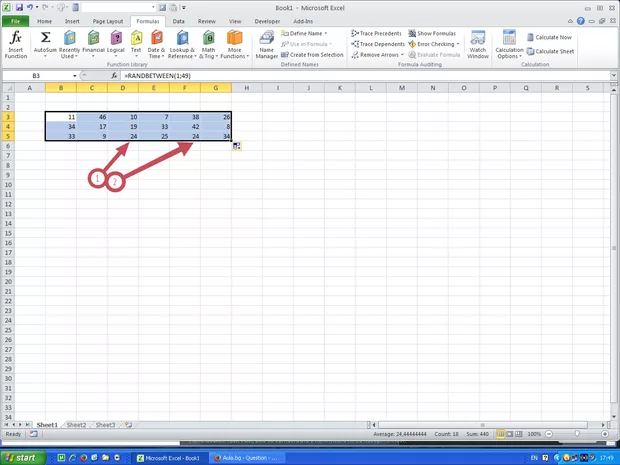Open the File tab
The height and width of the screenshot is (465, 620).
pyautogui.click(x=16, y=20)
